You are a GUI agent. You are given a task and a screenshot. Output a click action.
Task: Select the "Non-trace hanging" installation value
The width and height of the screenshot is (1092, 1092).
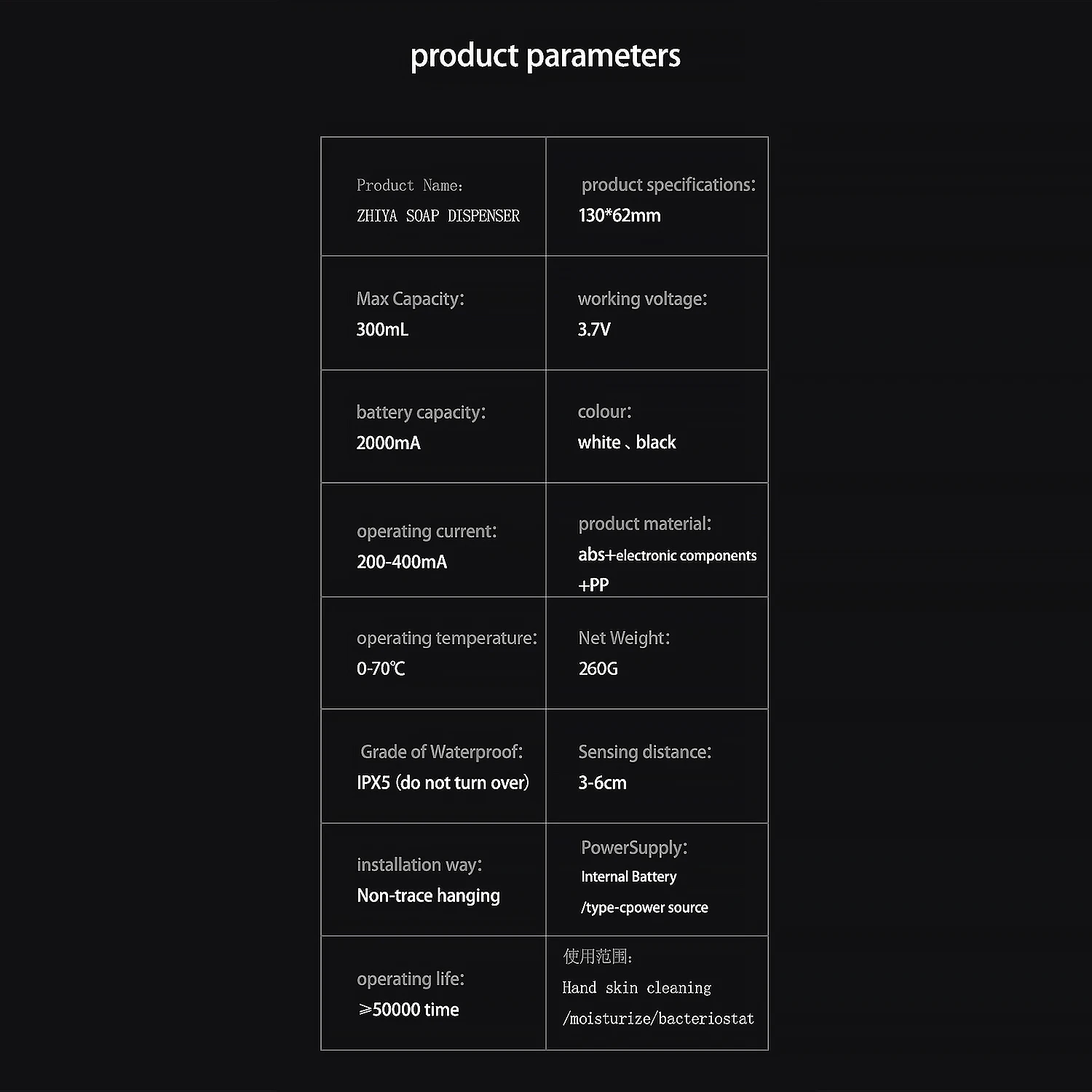[x=428, y=896]
